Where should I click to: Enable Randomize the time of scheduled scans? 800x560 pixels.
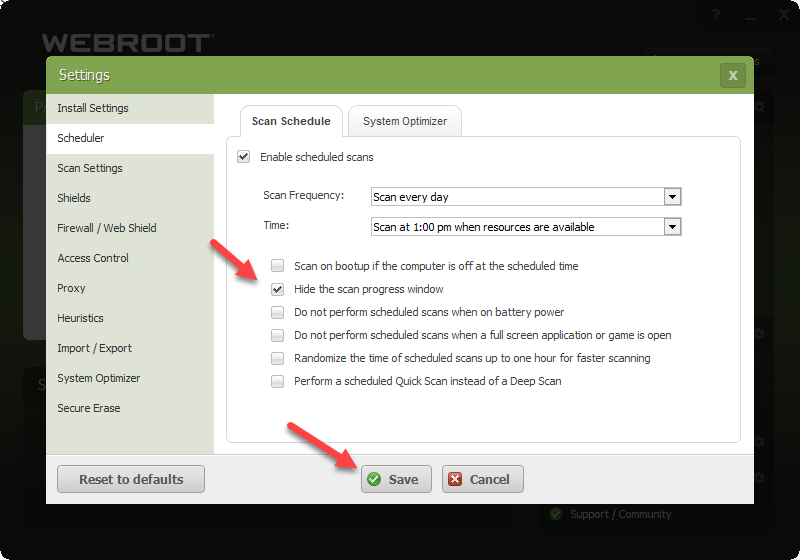277,358
